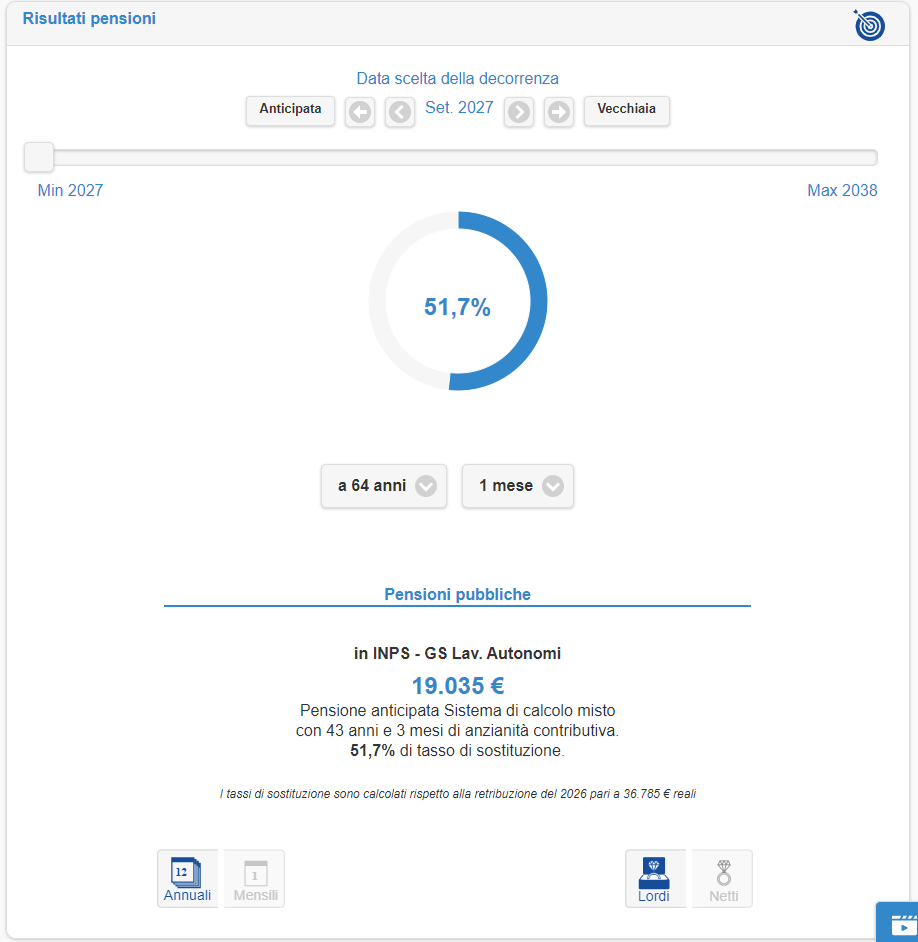The image size is (918, 942).
Task: Click the target icon in the header
Action: [869, 25]
